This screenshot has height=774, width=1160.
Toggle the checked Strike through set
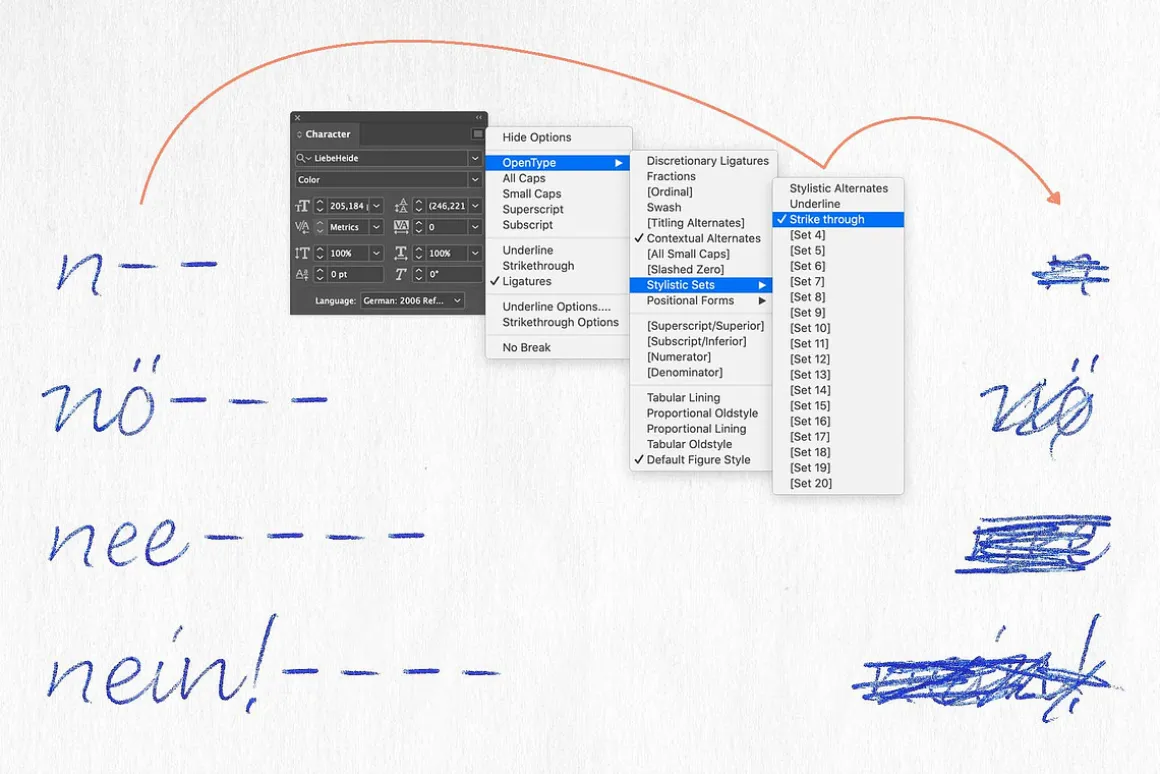pos(838,219)
